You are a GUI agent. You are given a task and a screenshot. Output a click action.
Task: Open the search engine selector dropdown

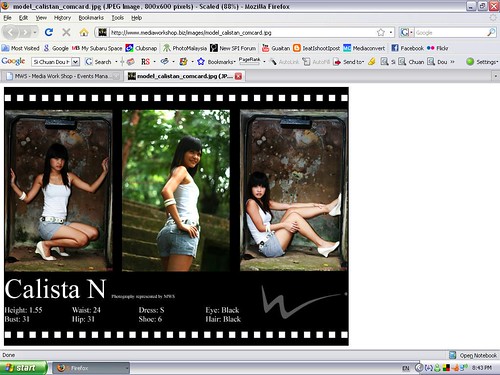tap(407, 32)
